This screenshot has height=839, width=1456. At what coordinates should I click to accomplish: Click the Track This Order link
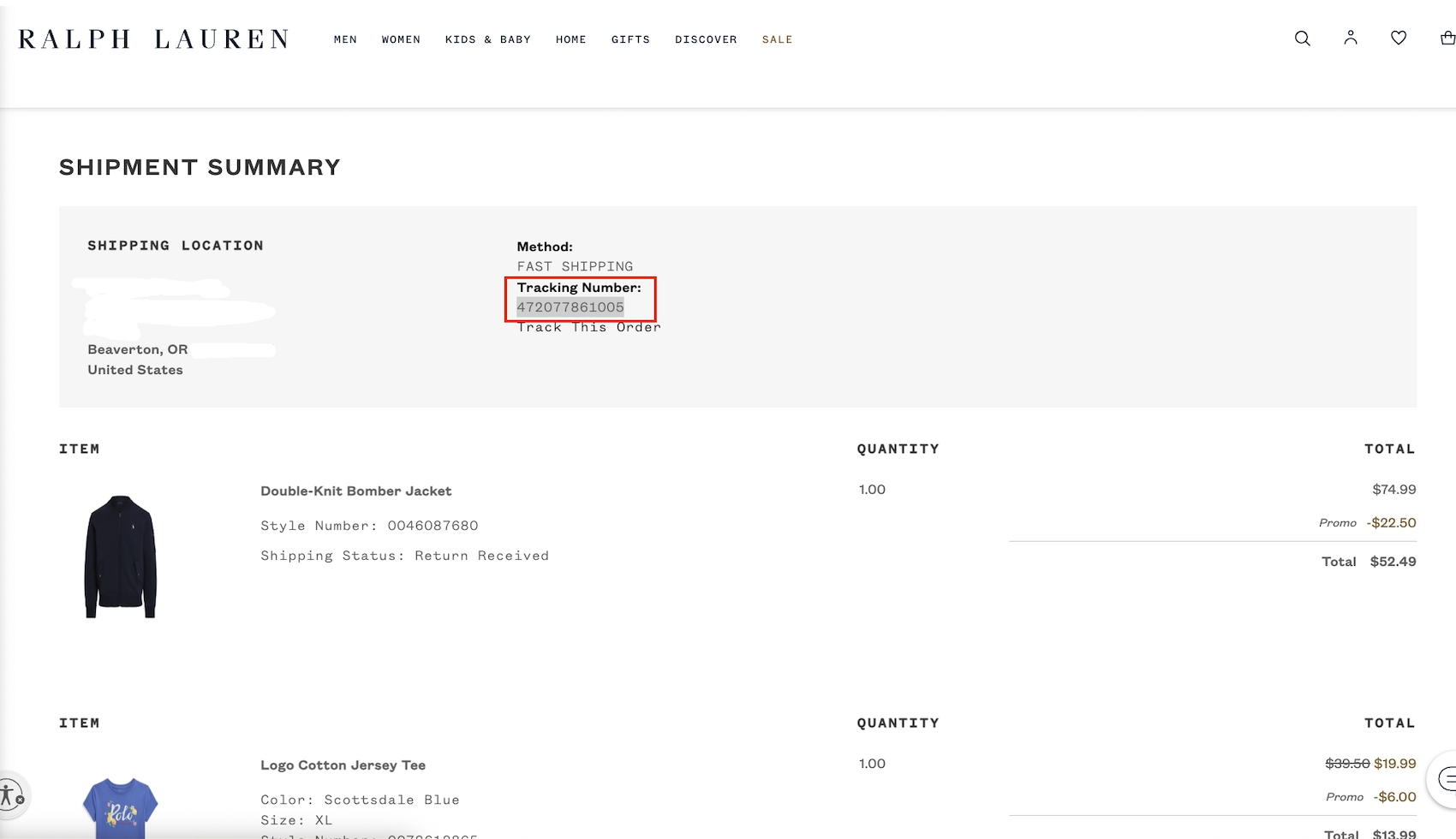pos(588,327)
